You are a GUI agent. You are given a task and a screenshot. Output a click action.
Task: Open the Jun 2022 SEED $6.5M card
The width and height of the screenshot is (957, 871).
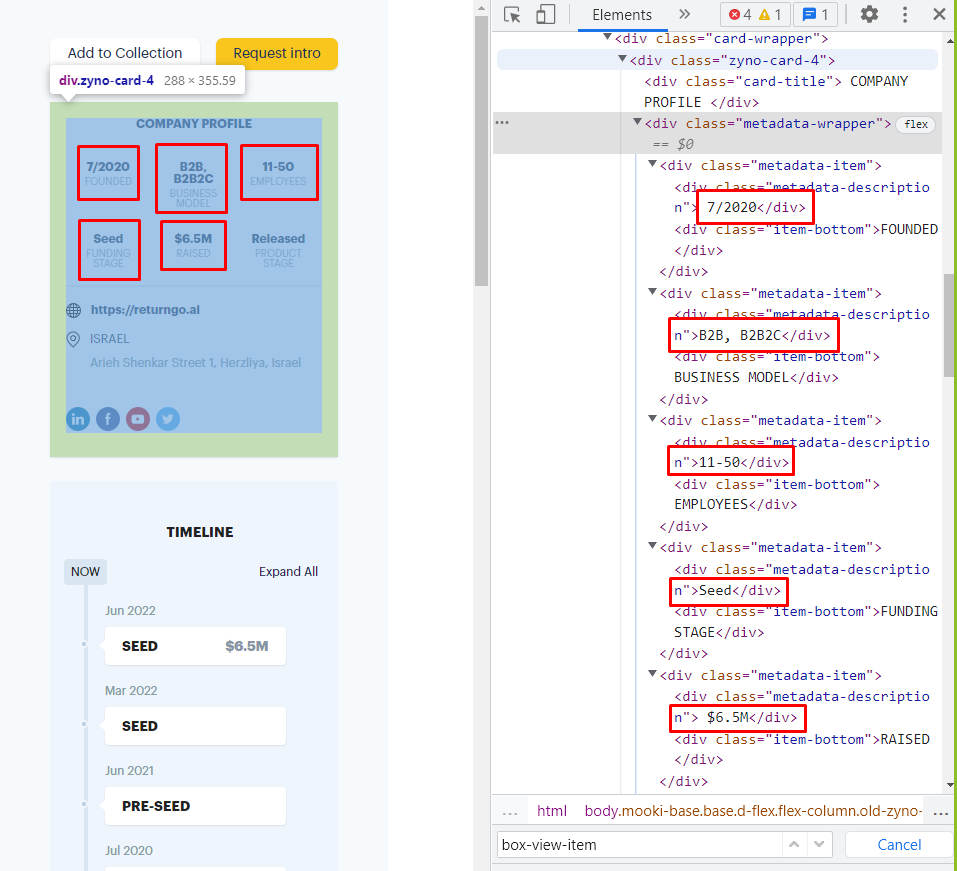tap(195, 646)
